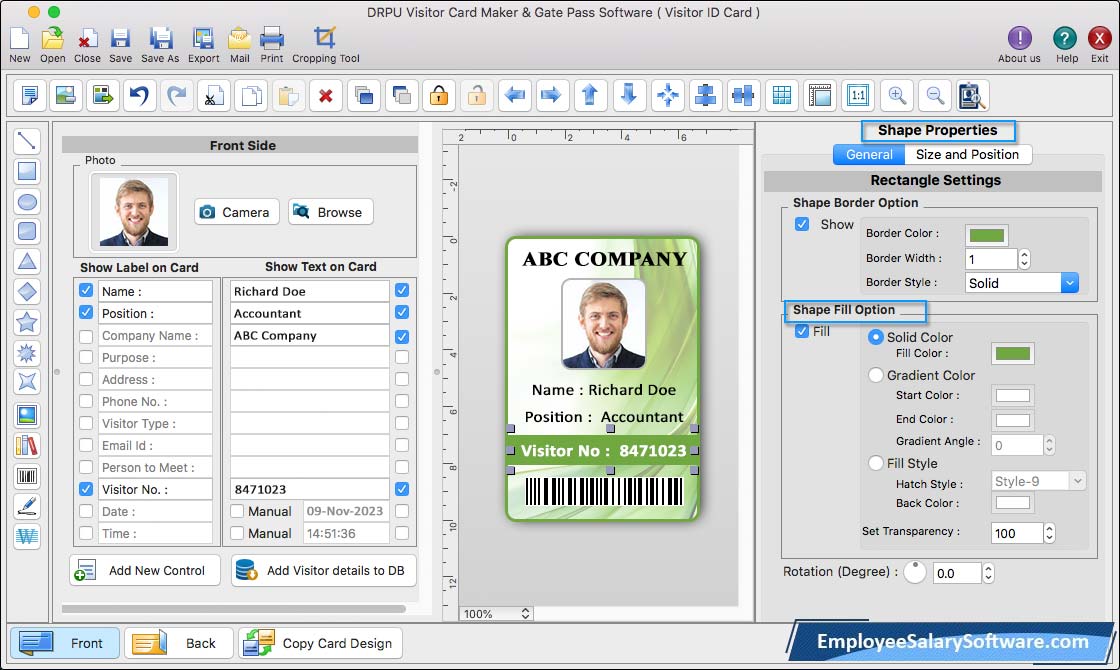Open the gradient Start Color swatch
The height and width of the screenshot is (670, 1120).
pyautogui.click(x=1013, y=395)
